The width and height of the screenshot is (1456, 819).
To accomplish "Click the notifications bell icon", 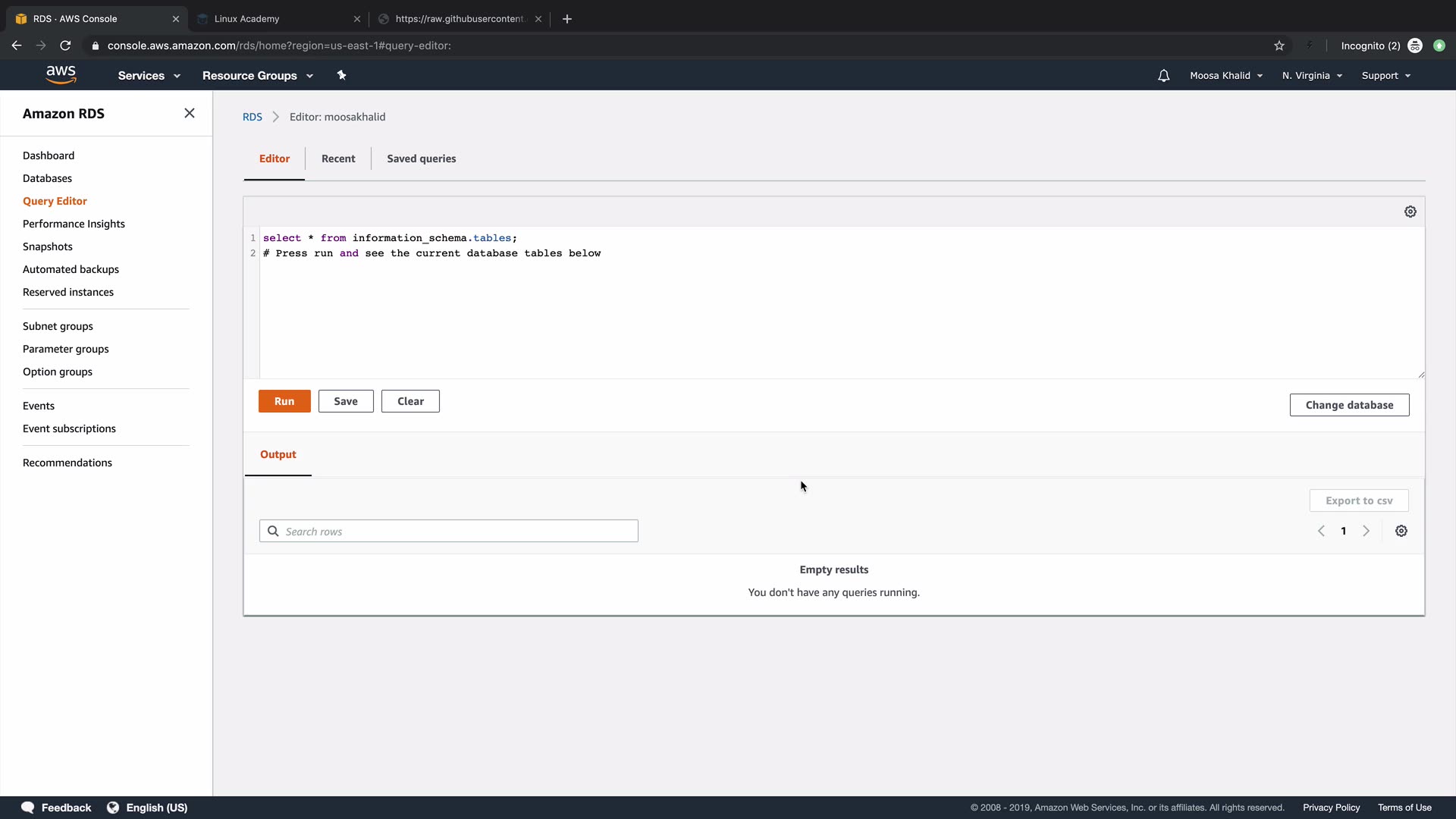I will pos(1163,76).
